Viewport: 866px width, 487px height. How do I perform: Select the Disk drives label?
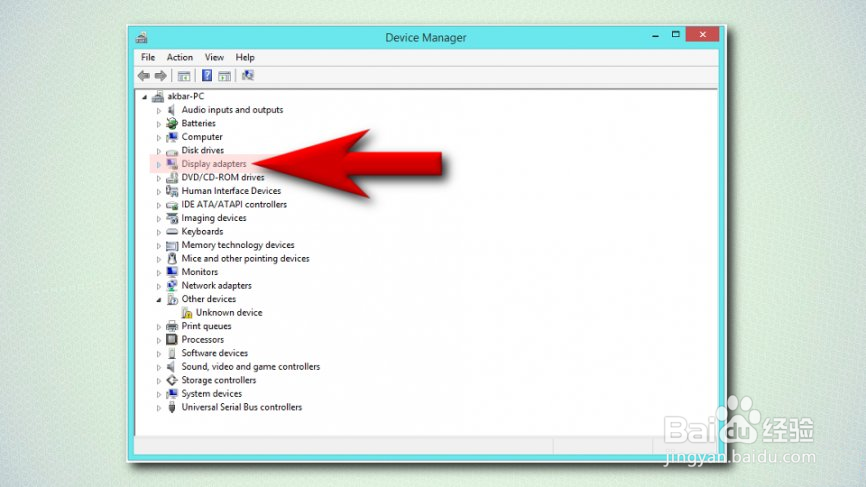tap(203, 150)
